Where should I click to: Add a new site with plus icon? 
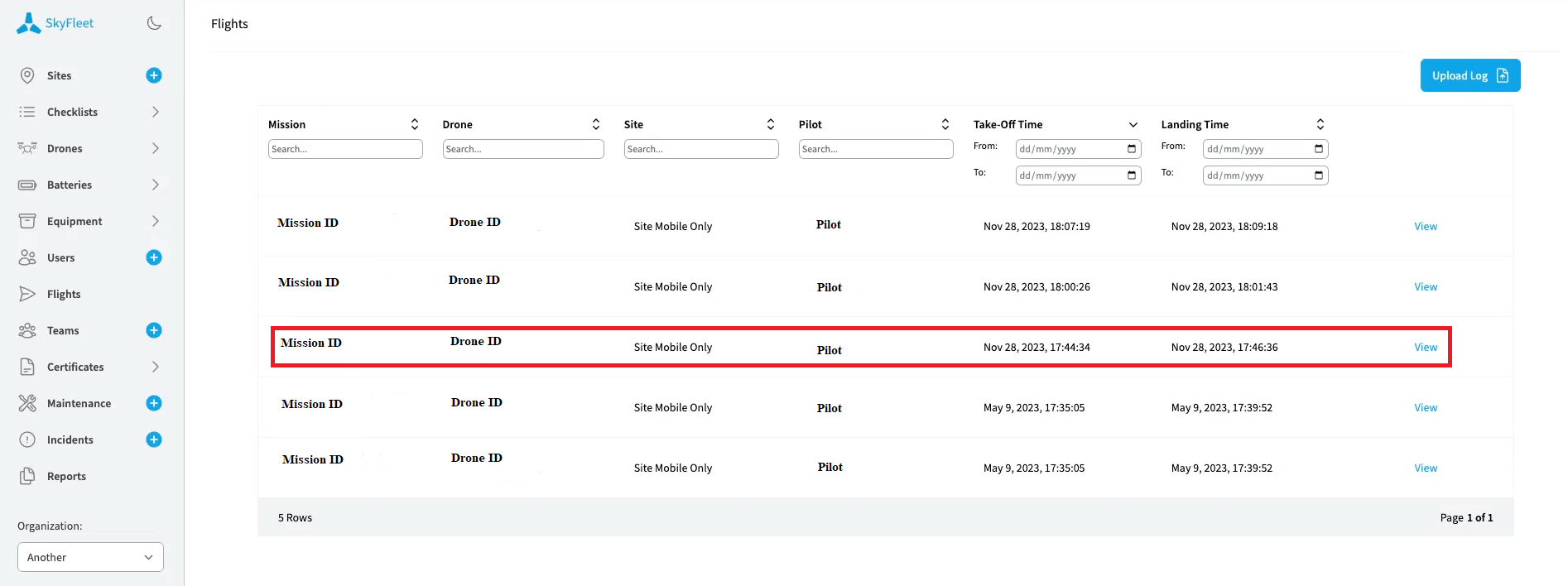click(154, 75)
